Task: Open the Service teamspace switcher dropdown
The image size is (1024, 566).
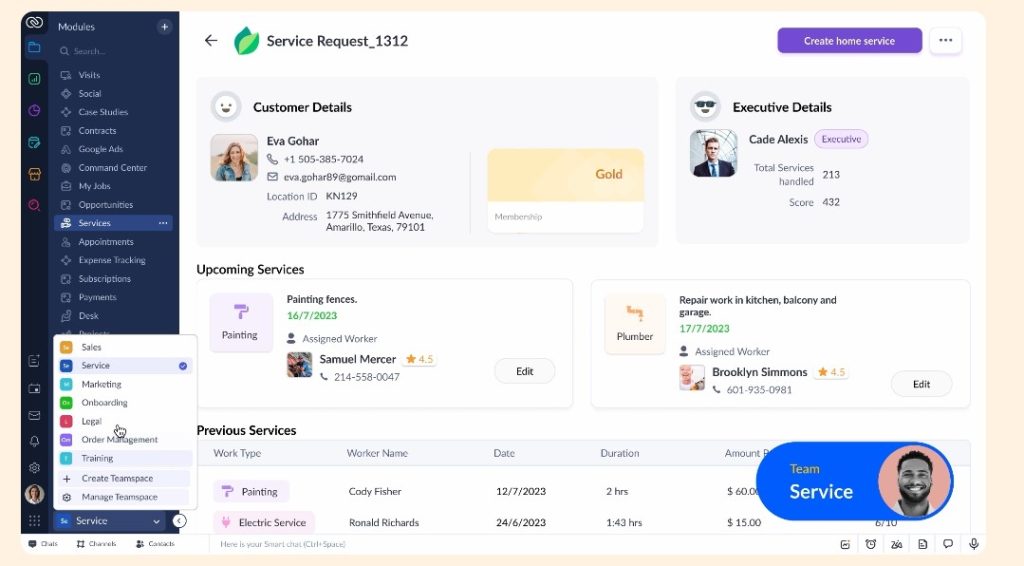Action: 109,521
